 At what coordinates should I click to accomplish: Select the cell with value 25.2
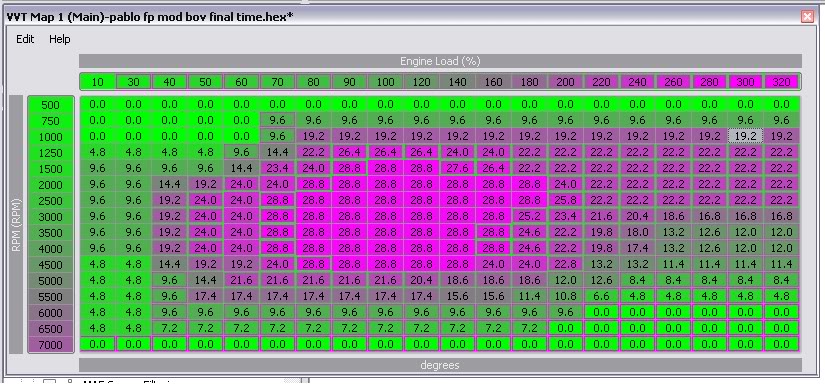529,216
